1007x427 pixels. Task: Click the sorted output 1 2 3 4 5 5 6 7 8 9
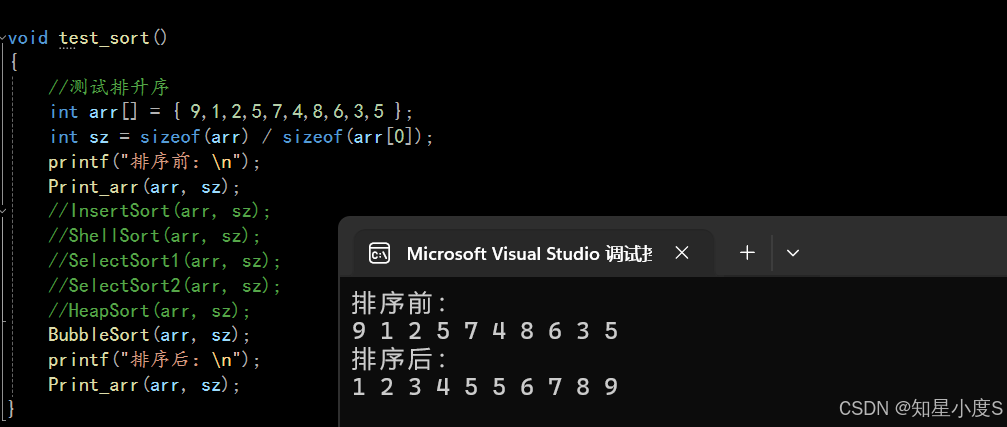click(x=485, y=387)
